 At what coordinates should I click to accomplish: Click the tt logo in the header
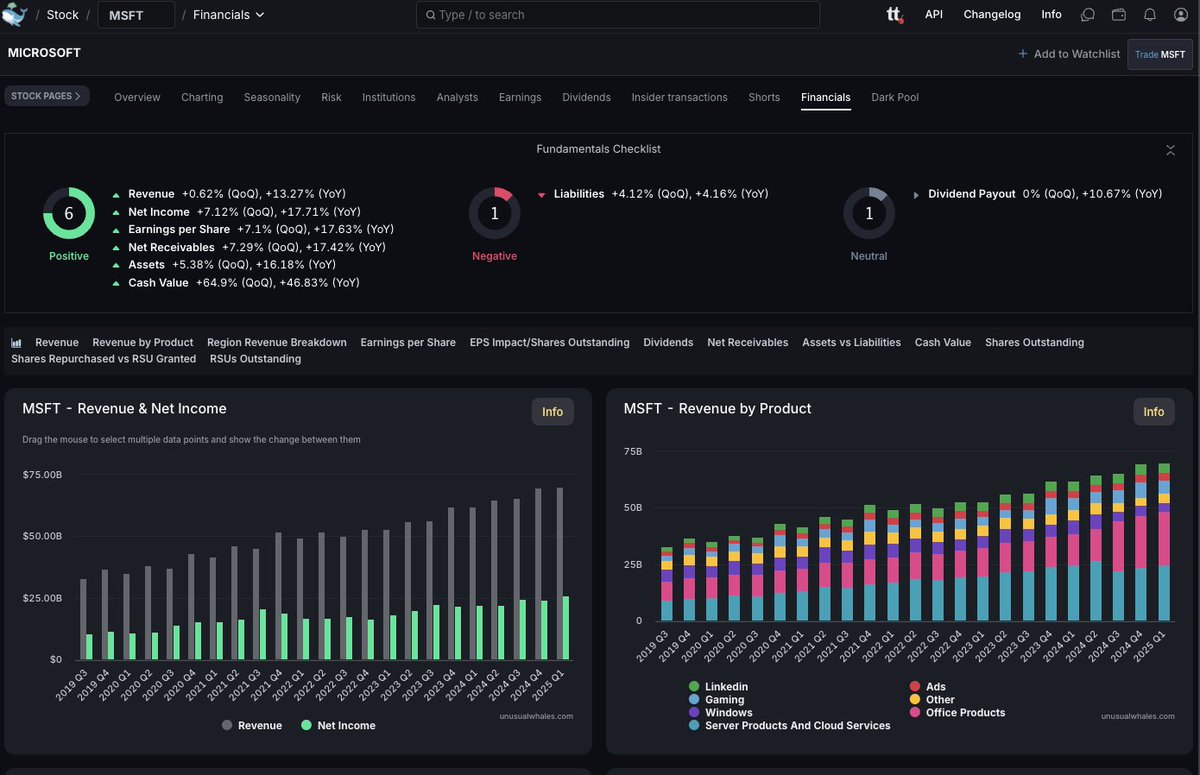tap(894, 14)
